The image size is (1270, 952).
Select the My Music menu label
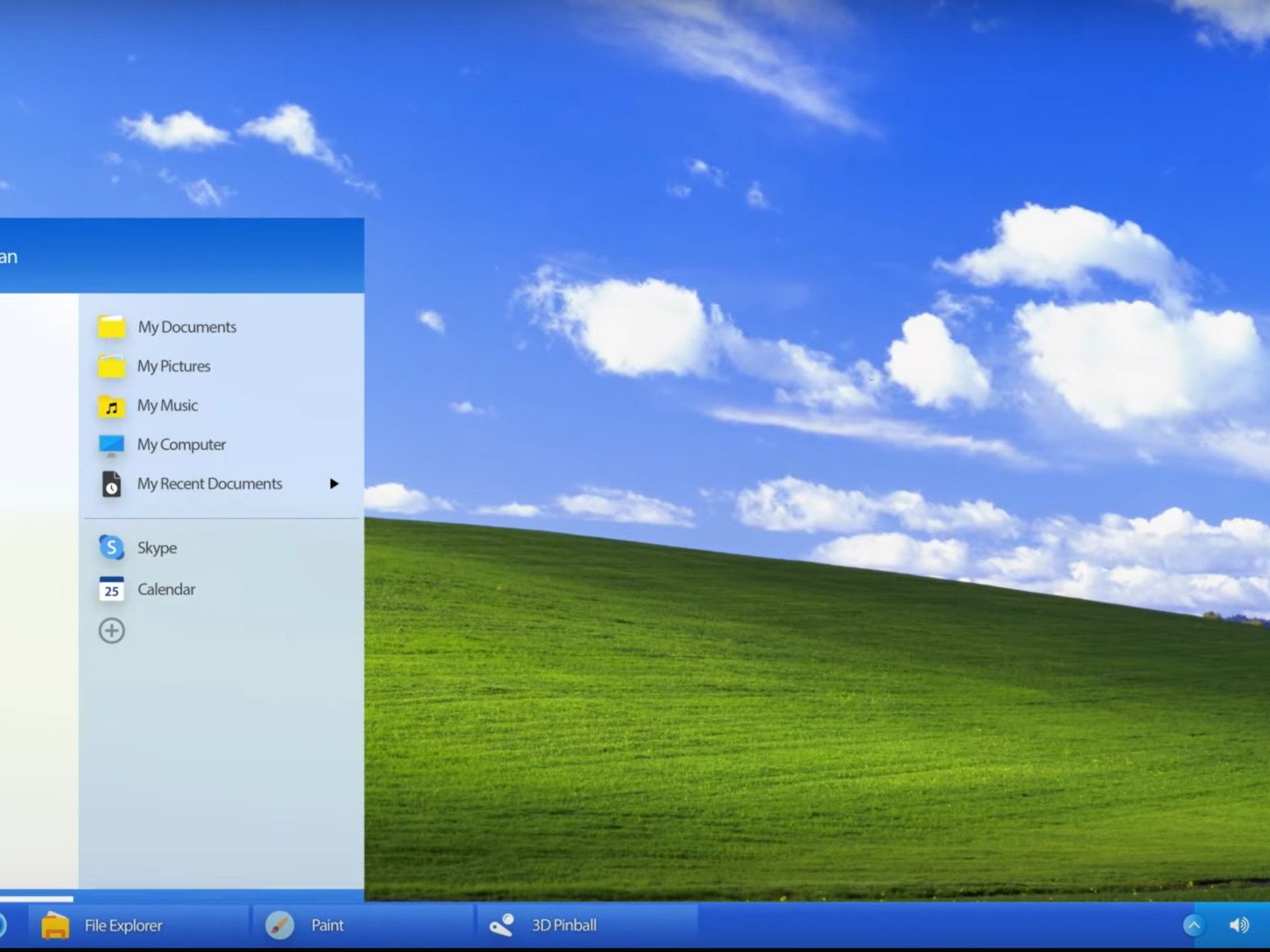pos(167,405)
